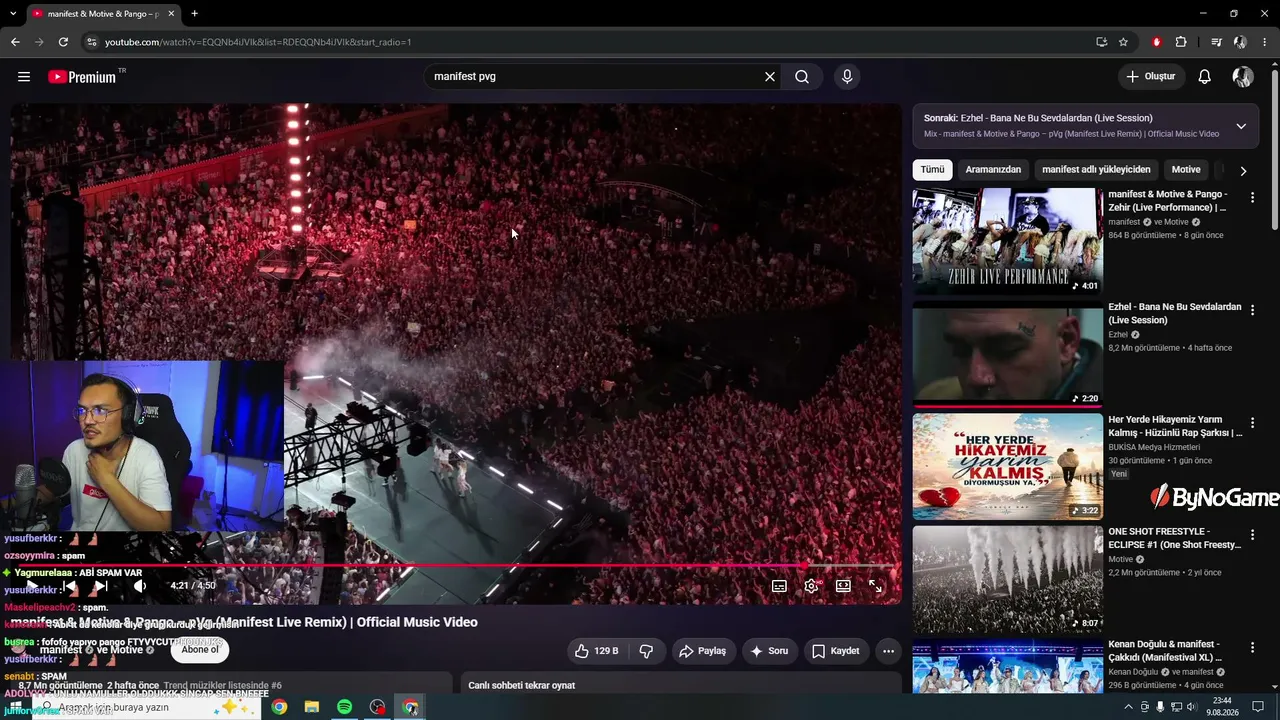The height and width of the screenshot is (720, 1280).
Task: Open ONE SHOT FREESTYLE - ECLIPSE title link
Action: tap(1175, 538)
